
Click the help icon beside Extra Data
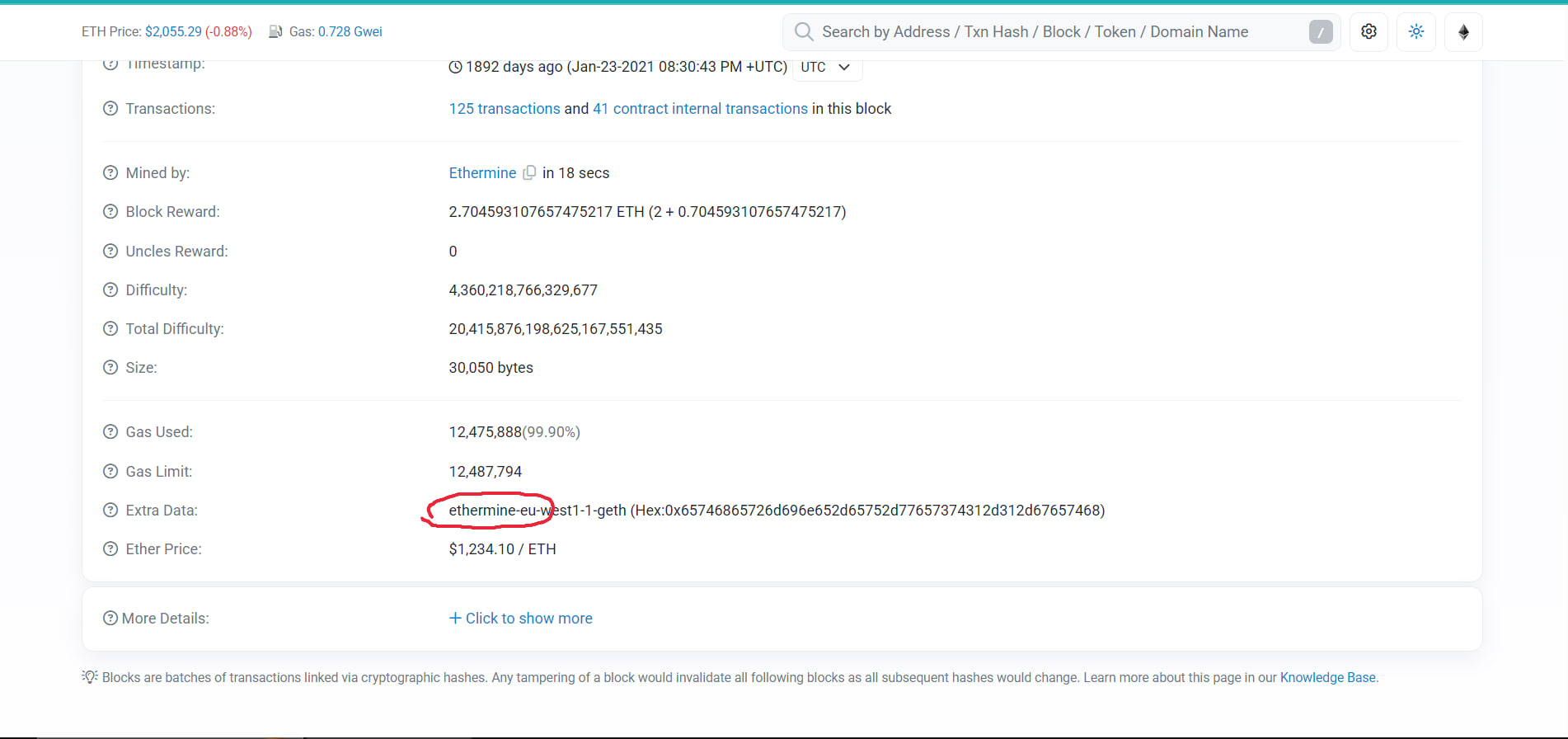[x=110, y=511]
